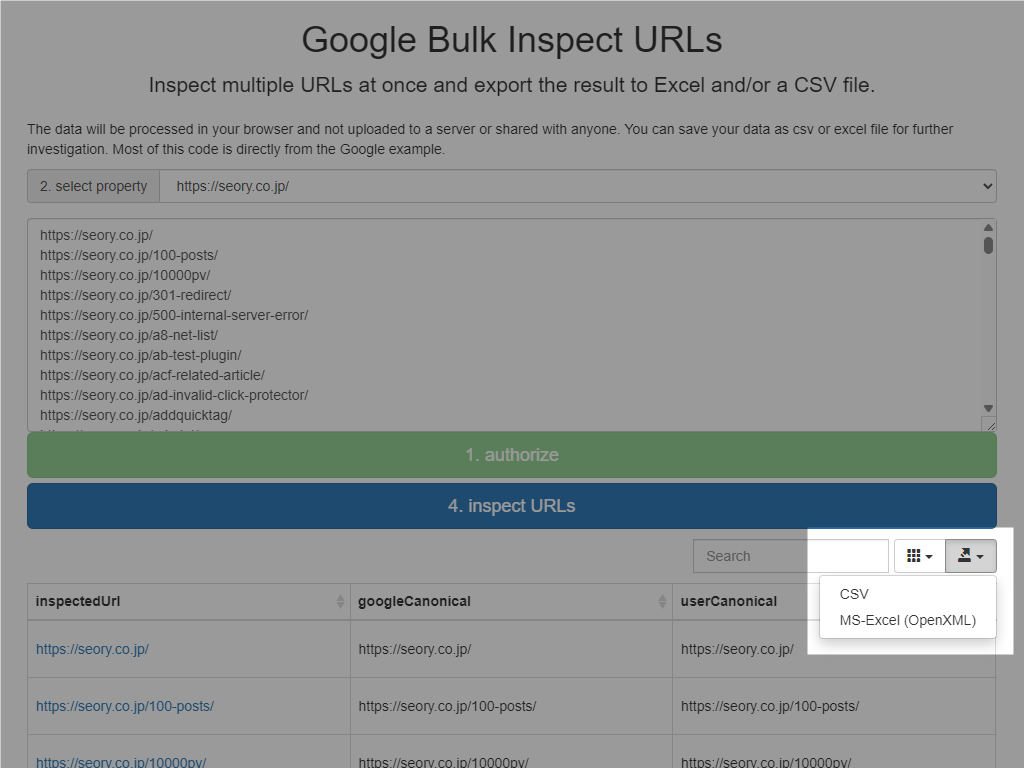The image size is (1024, 768).
Task: Sort by inspectedUrl column arrows
Action: (x=340, y=601)
